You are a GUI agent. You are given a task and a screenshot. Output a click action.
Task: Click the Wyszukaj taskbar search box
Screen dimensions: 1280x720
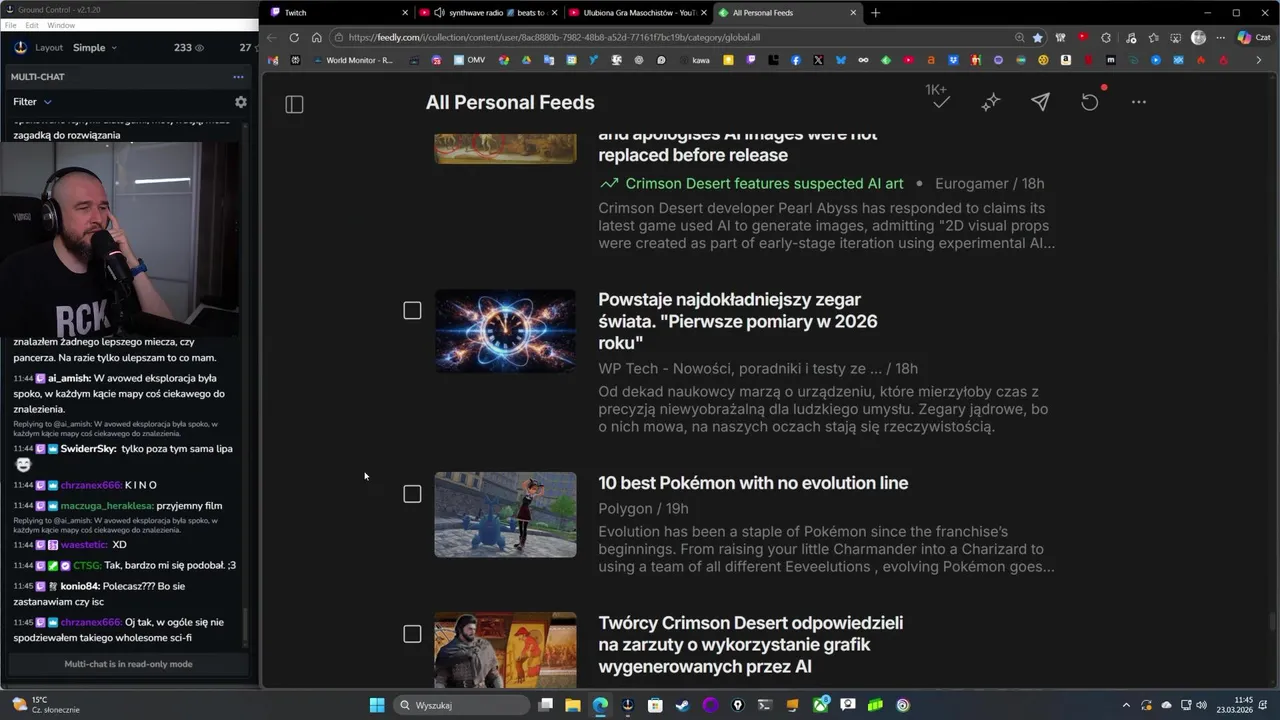click(x=461, y=705)
